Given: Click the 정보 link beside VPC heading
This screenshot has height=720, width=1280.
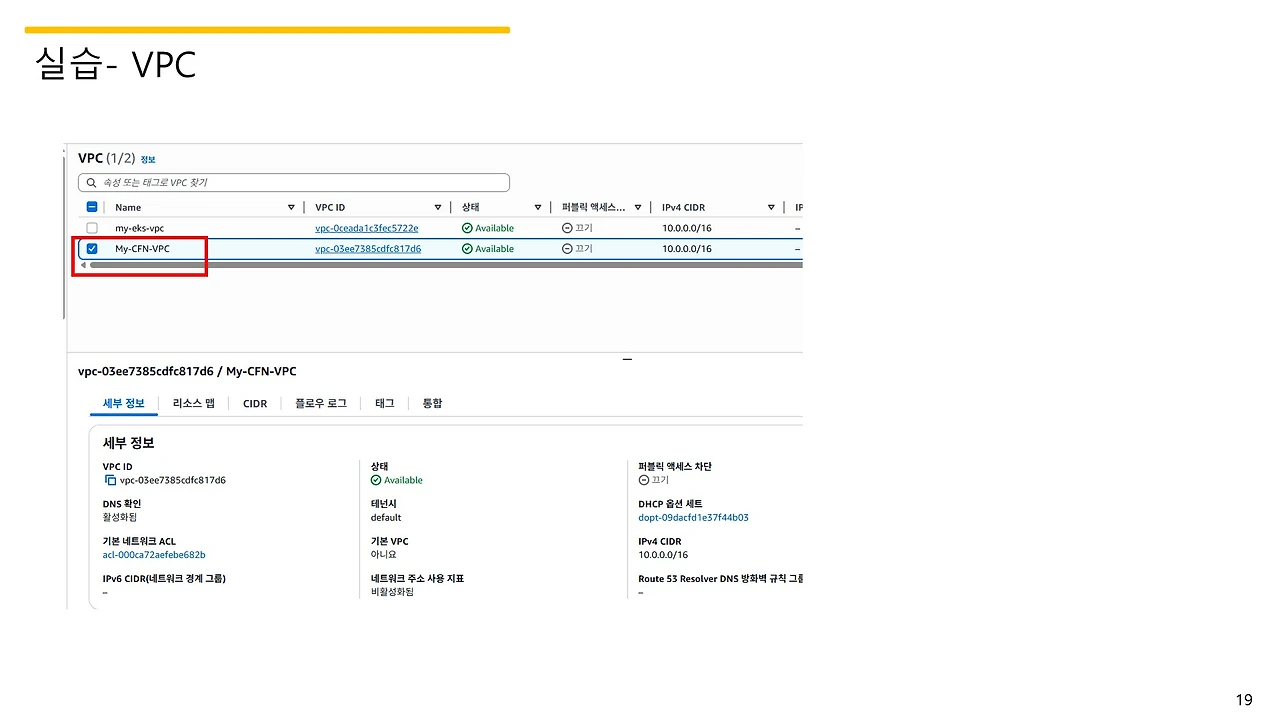Looking at the screenshot, I should 148,160.
